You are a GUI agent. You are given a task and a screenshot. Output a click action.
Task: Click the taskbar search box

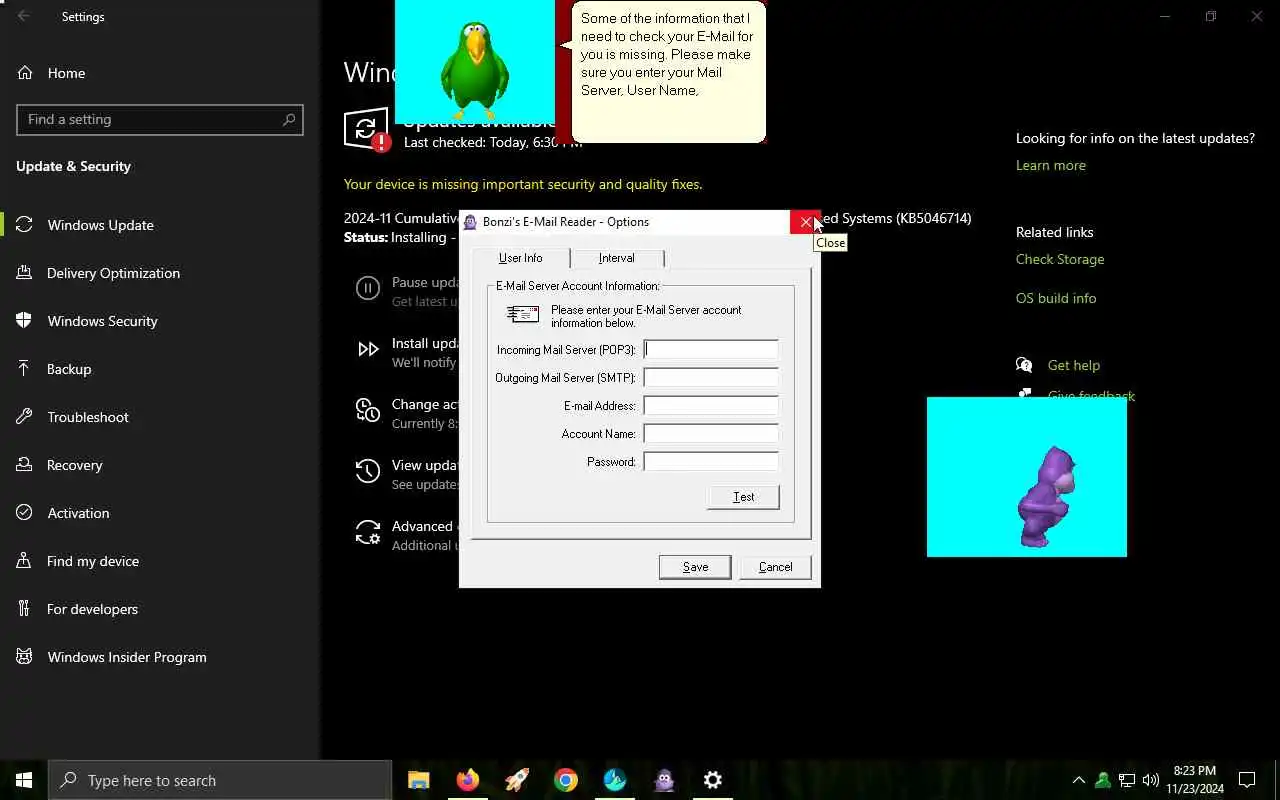click(220, 780)
